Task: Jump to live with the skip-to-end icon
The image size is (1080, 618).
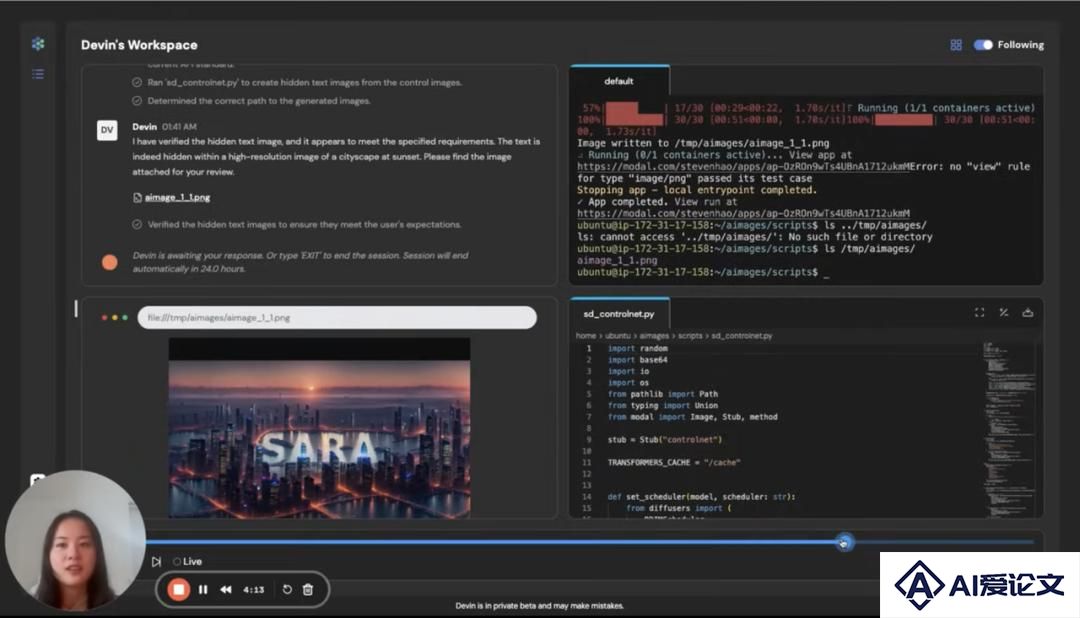Action: [156, 562]
